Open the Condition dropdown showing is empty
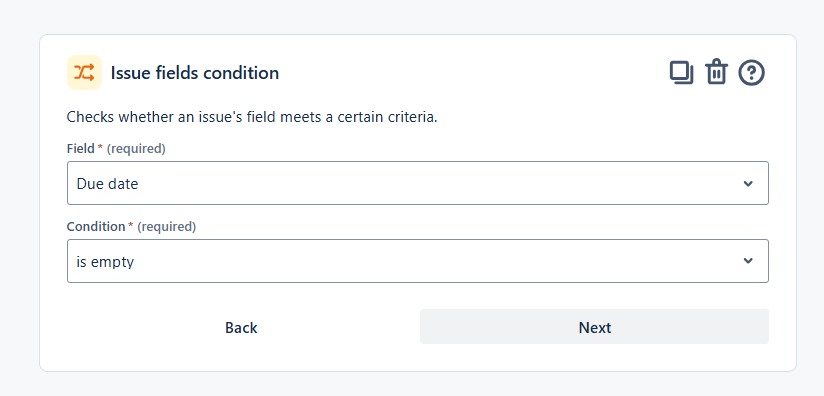 click(418, 261)
